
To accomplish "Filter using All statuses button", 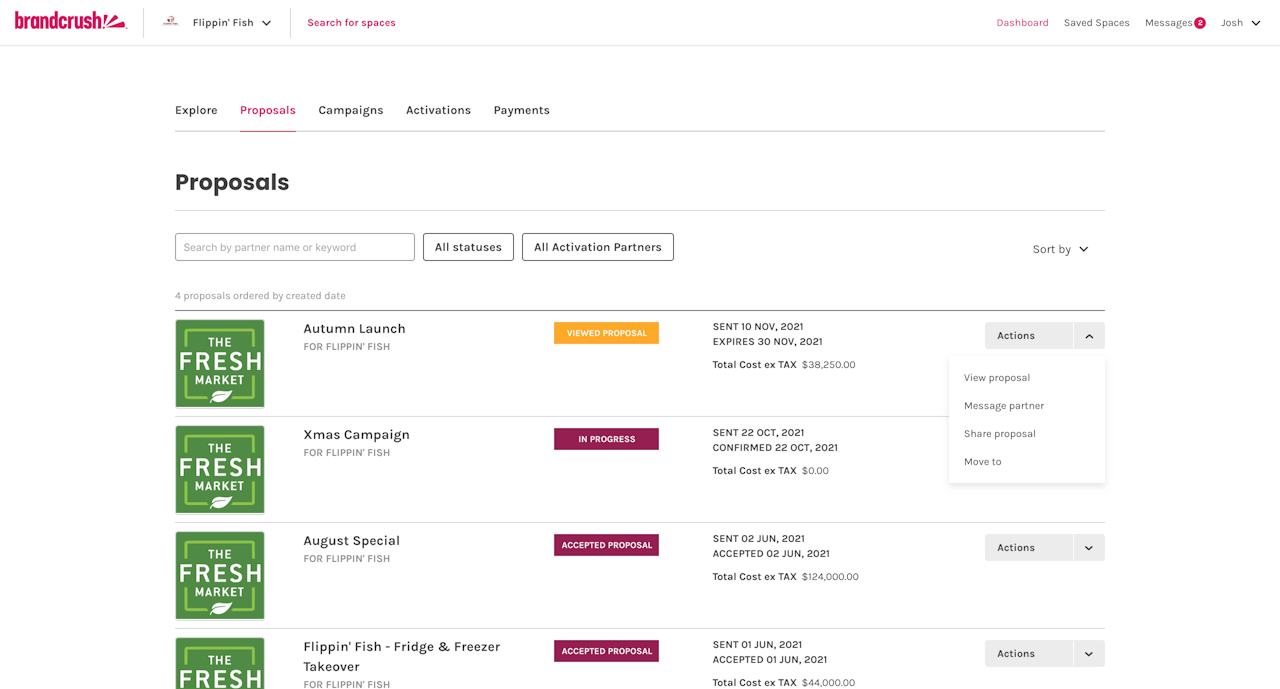I will 468,247.
